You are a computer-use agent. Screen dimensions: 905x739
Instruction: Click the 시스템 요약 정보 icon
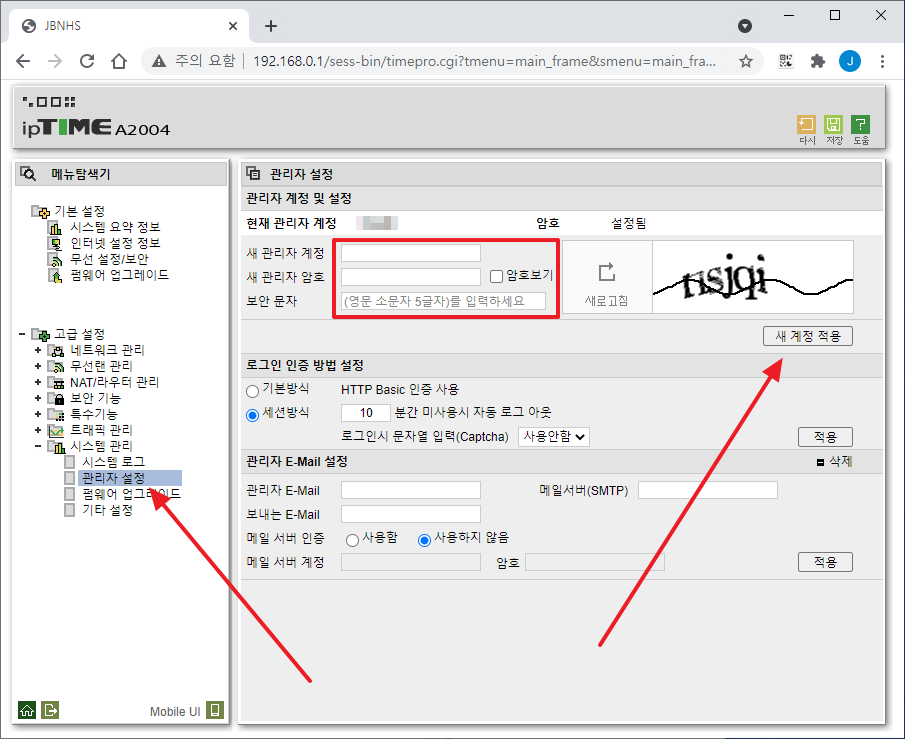click(55, 227)
